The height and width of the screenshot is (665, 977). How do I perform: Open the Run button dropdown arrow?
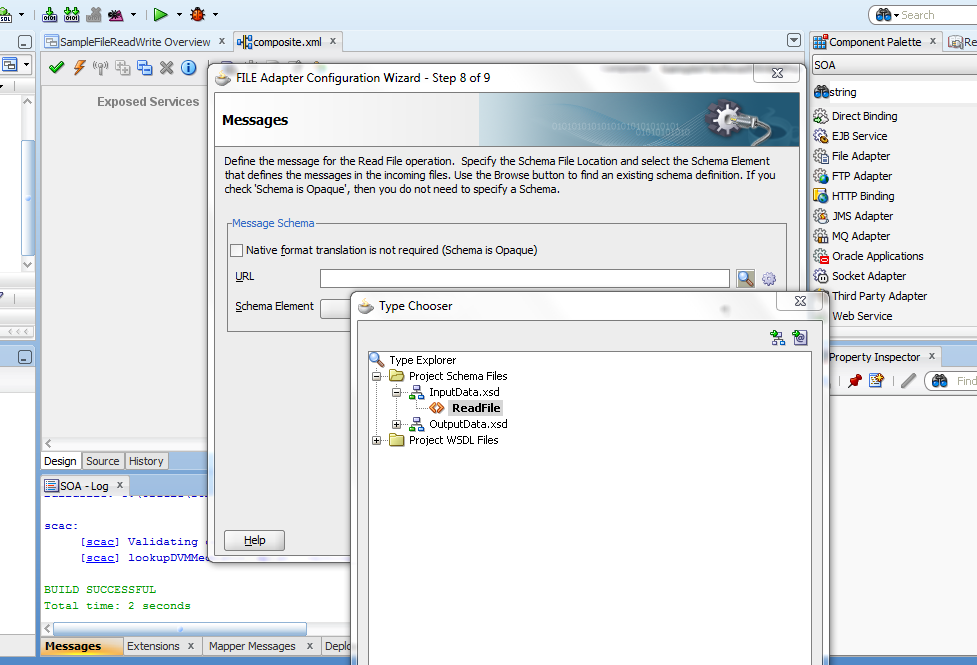(x=179, y=14)
